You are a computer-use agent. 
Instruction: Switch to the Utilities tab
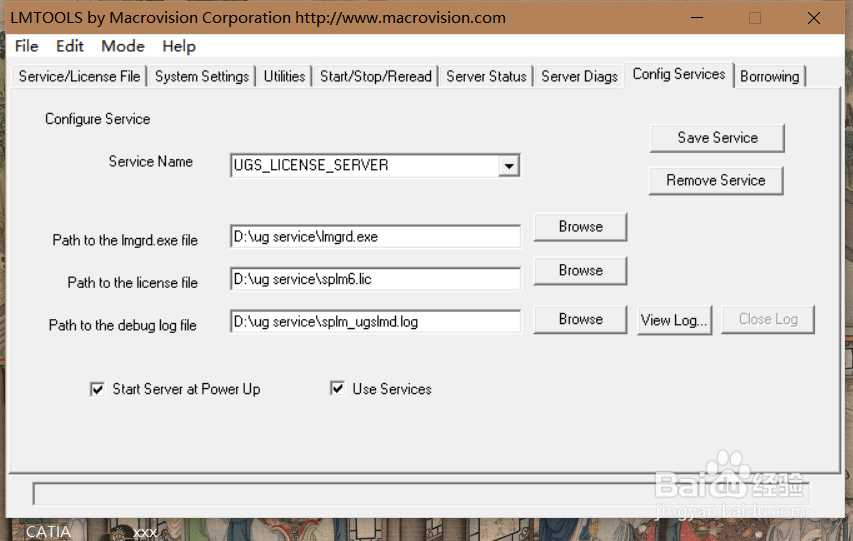(284, 76)
